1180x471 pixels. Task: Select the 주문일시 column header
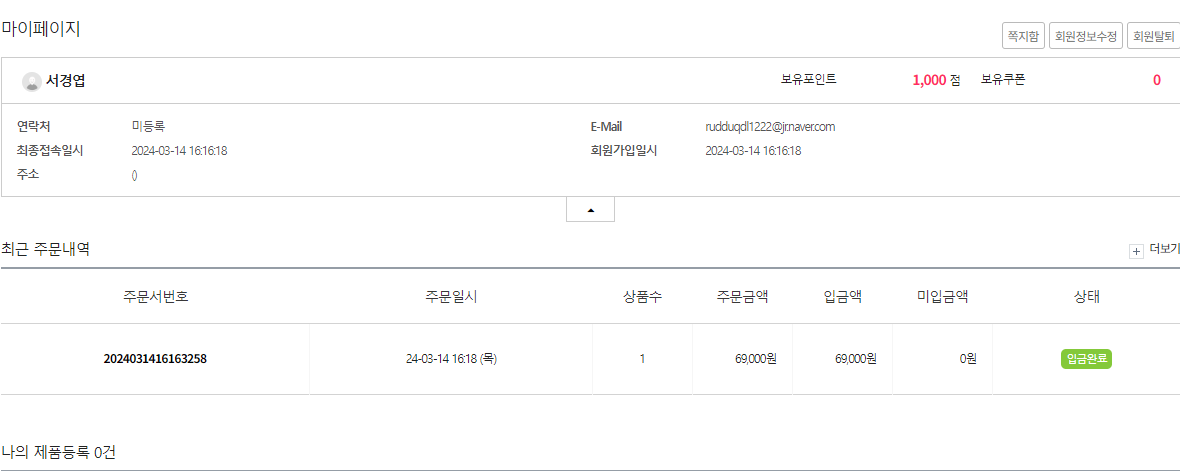(451, 297)
